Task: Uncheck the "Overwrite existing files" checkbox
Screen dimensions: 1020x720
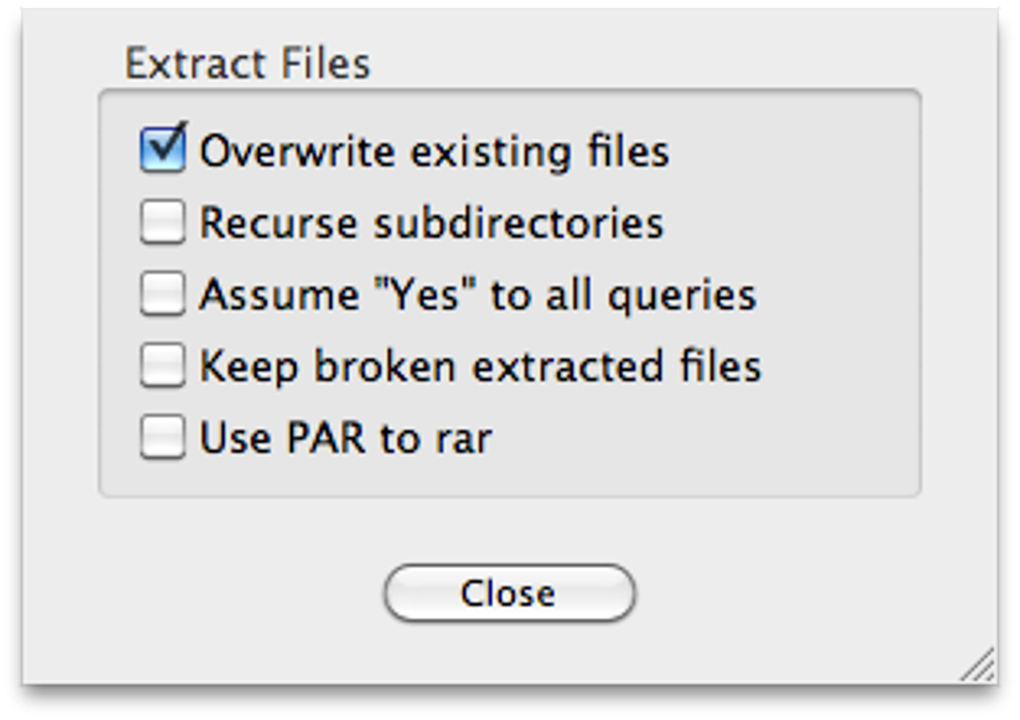Action: (x=162, y=151)
